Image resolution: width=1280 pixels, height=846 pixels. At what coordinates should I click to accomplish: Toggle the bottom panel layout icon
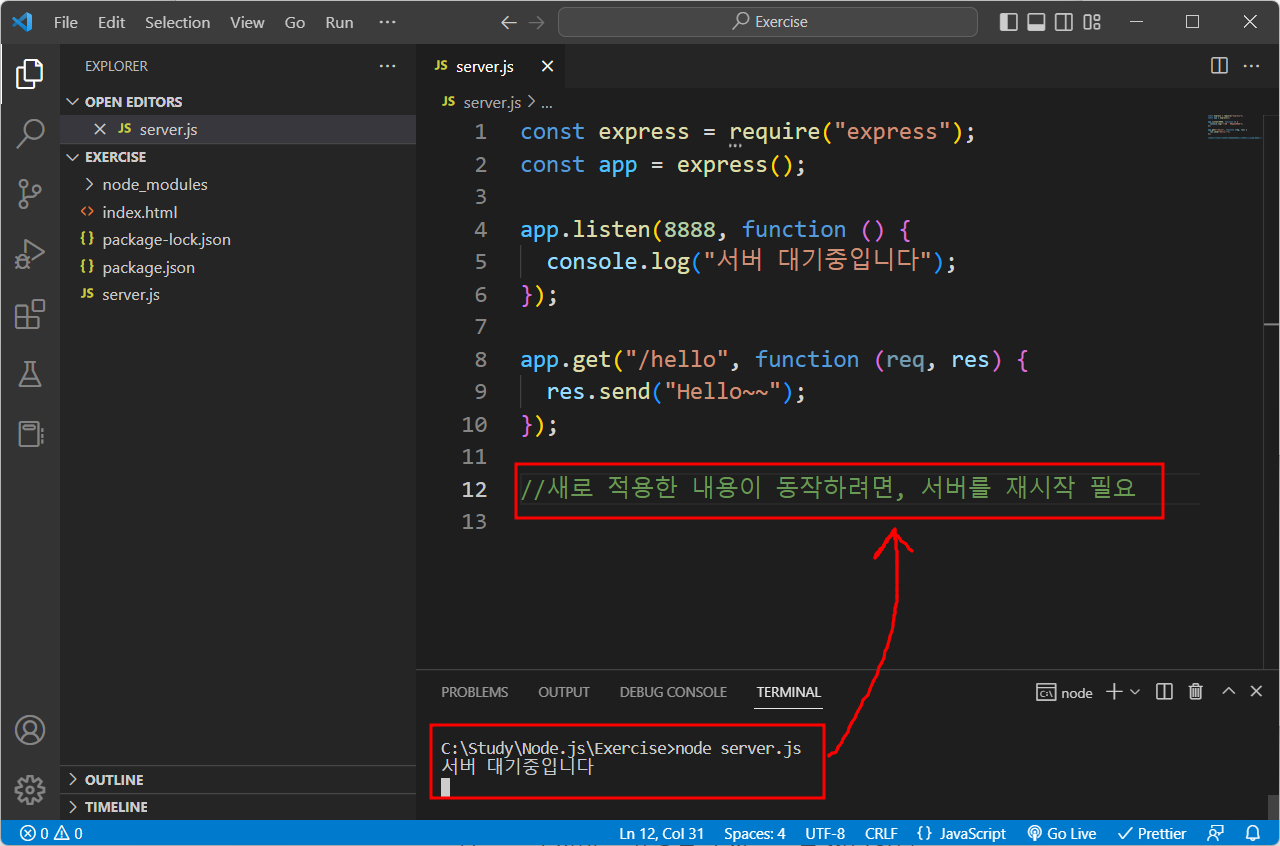tap(1037, 22)
